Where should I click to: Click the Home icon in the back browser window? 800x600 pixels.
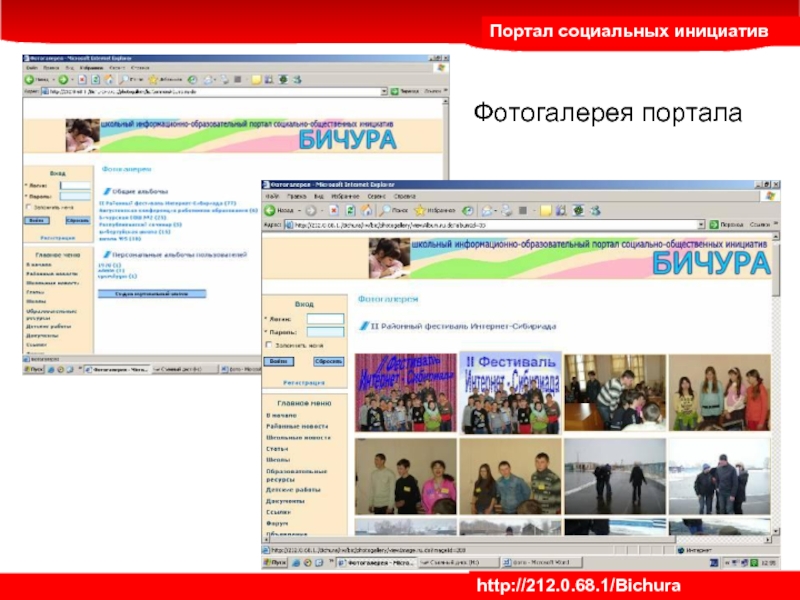109,80
